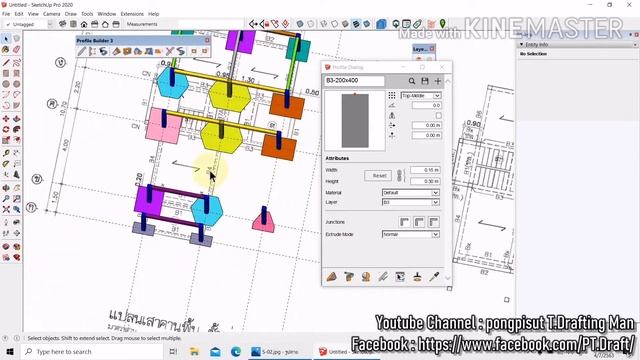This screenshot has height=360, width=640.
Task: Select second Junctions style button
Action: point(419,222)
